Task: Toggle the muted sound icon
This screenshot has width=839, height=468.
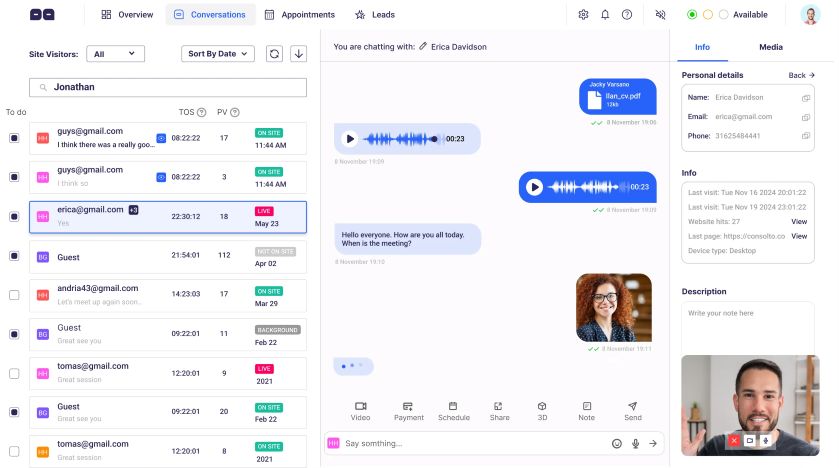Action: click(660, 14)
